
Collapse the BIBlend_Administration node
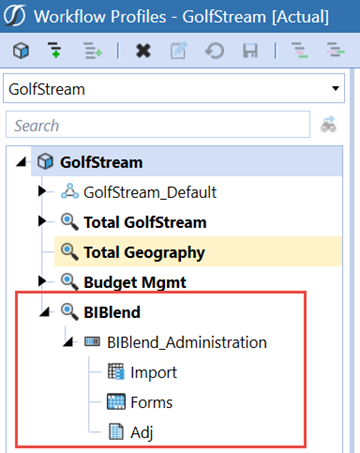68,342
